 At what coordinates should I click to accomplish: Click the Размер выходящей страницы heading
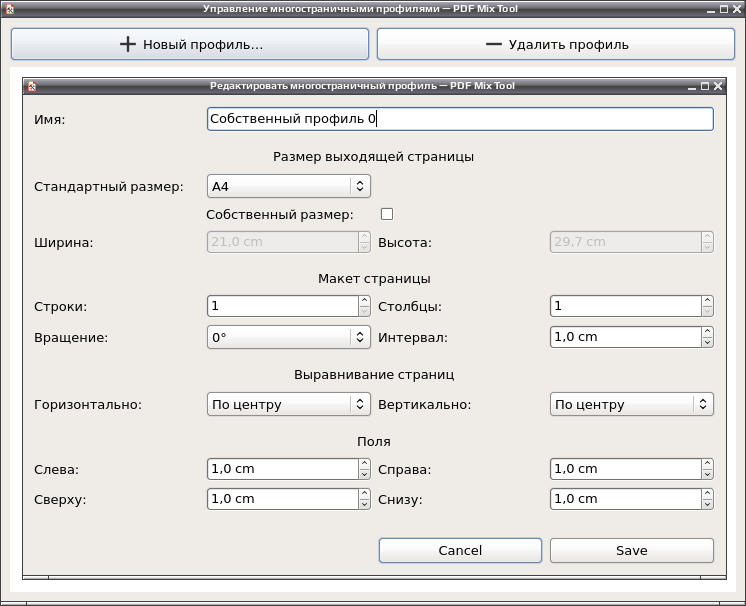click(x=373, y=156)
